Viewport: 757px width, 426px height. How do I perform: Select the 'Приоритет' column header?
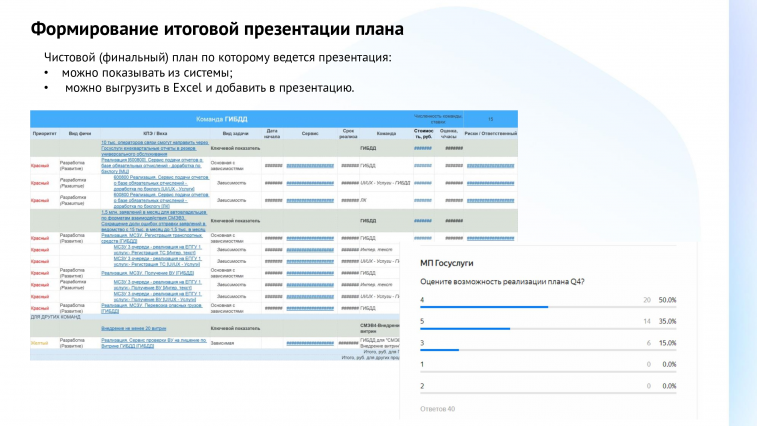(x=44, y=134)
